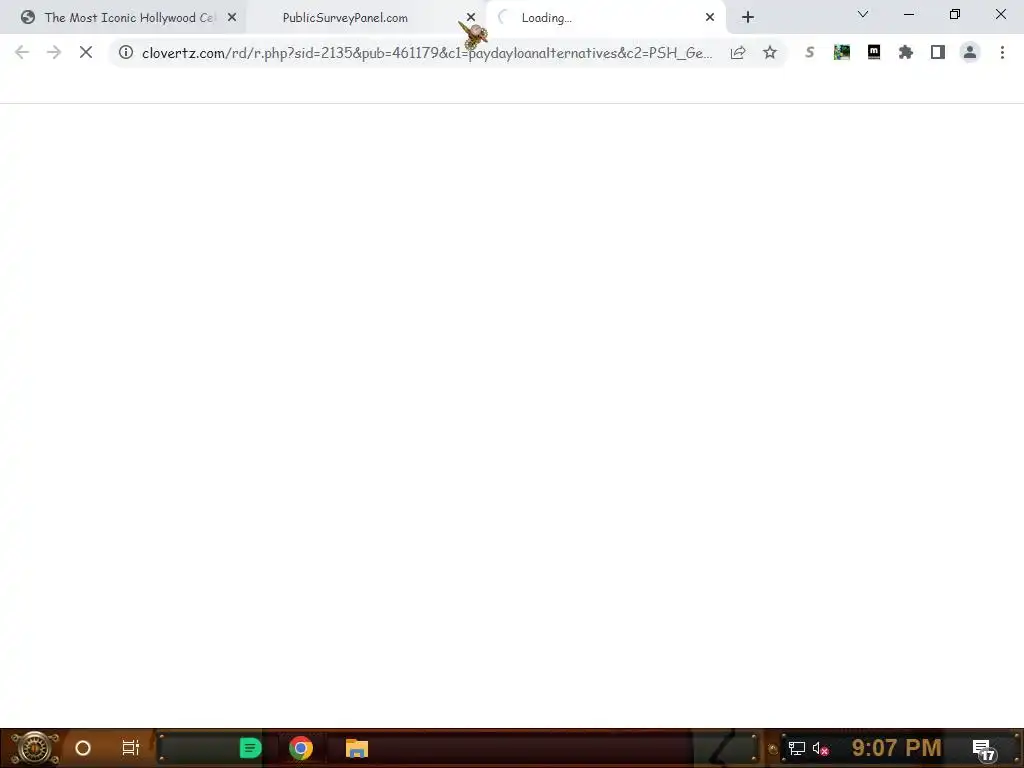Image resolution: width=1024 pixels, height=768 pixels.
Task: Open the notification center with 17
Action: (x=984, y=750)
